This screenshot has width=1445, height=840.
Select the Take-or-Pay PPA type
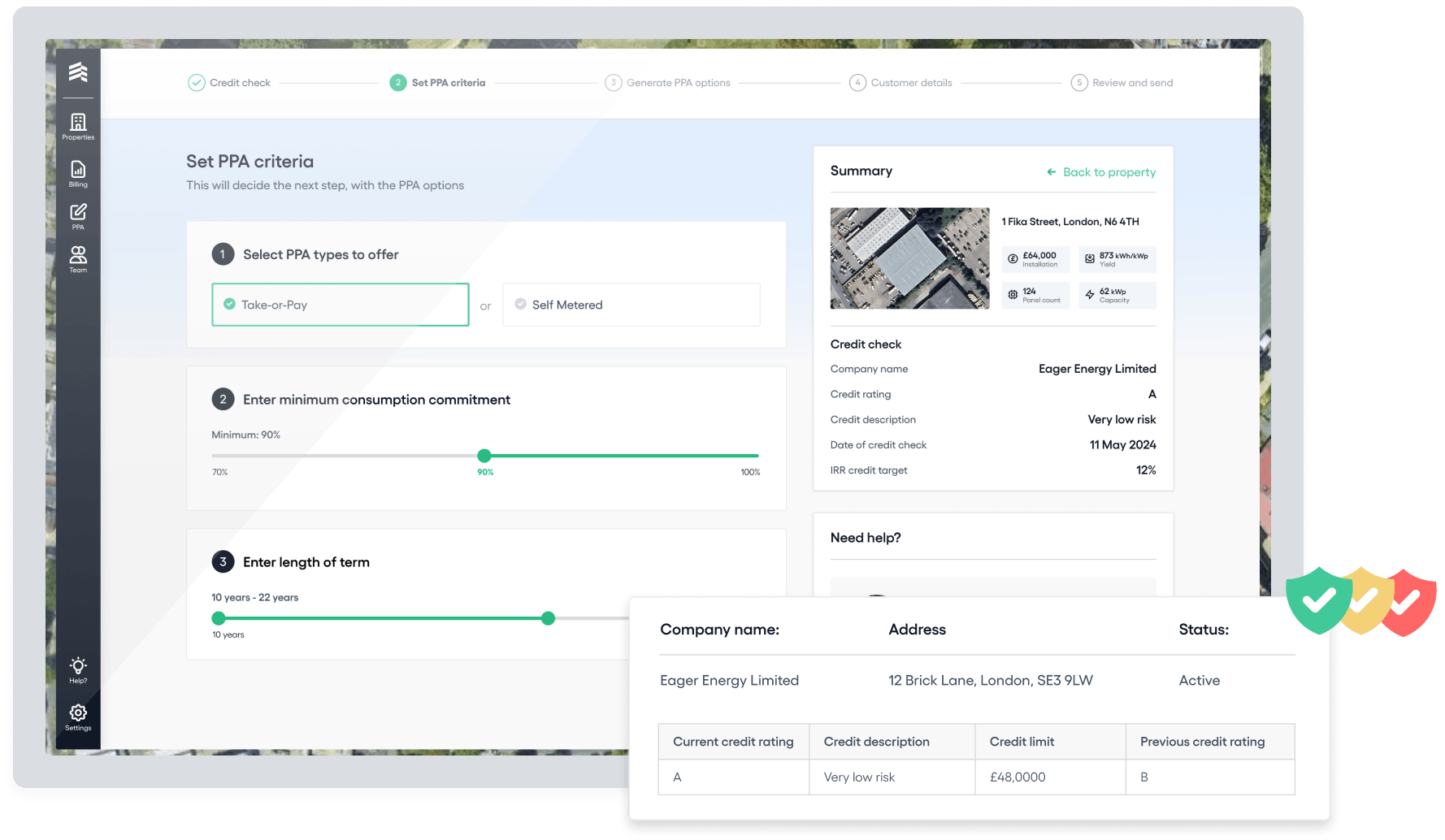pos(340,305)
